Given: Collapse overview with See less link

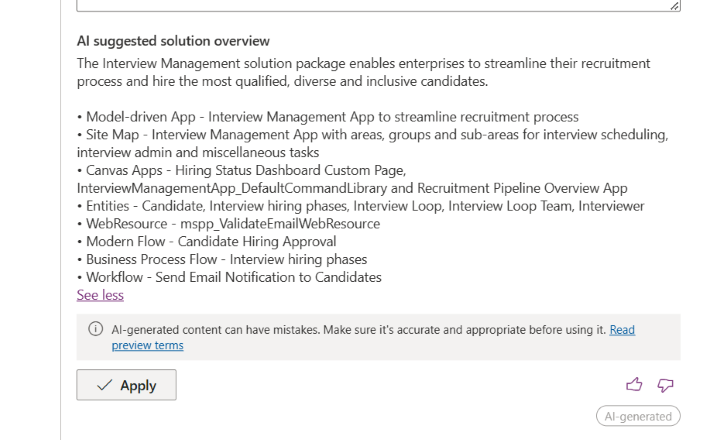Looking at the screenshot, I should [x=100, y=295].
